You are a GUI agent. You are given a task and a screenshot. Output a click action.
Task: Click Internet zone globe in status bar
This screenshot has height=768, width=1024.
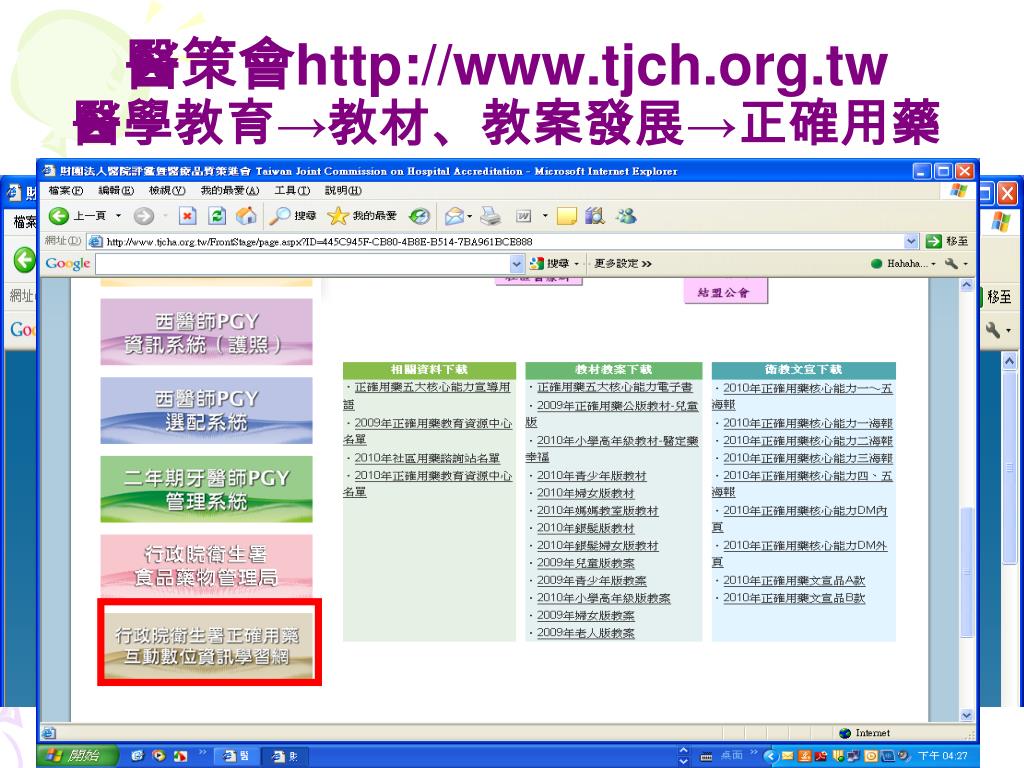point(845,733)
